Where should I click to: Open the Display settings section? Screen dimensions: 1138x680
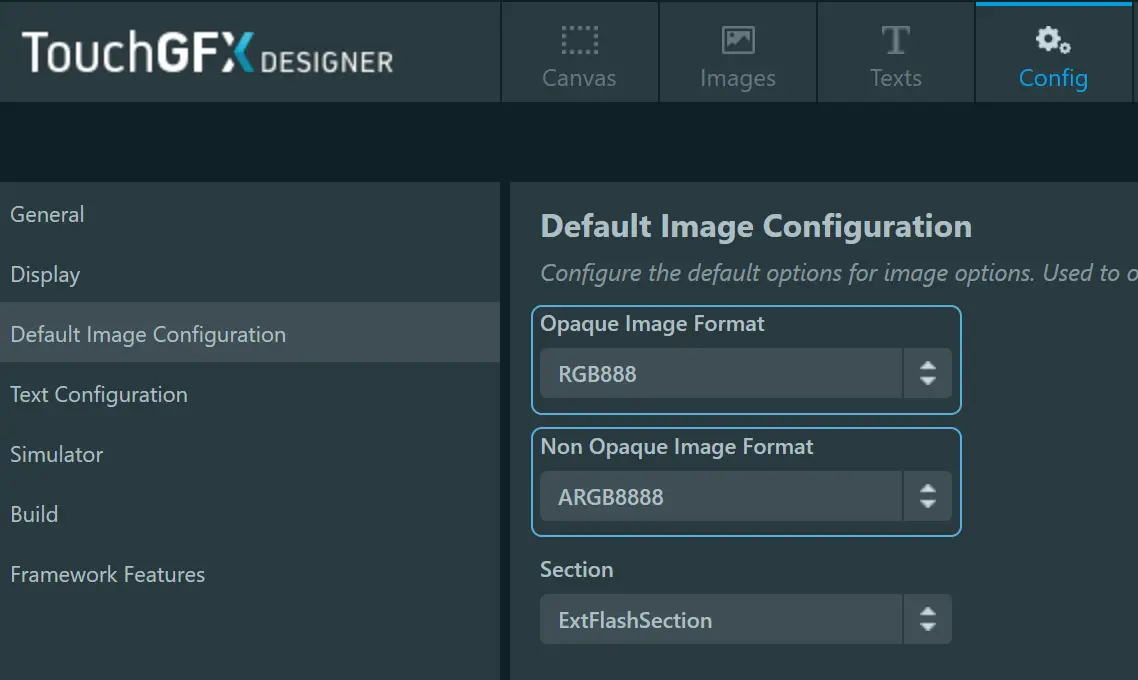[250, 274]
